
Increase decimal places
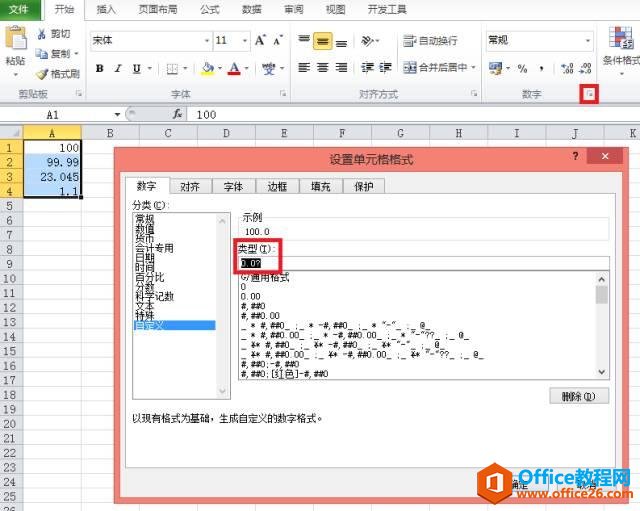(x=567, y=69)
